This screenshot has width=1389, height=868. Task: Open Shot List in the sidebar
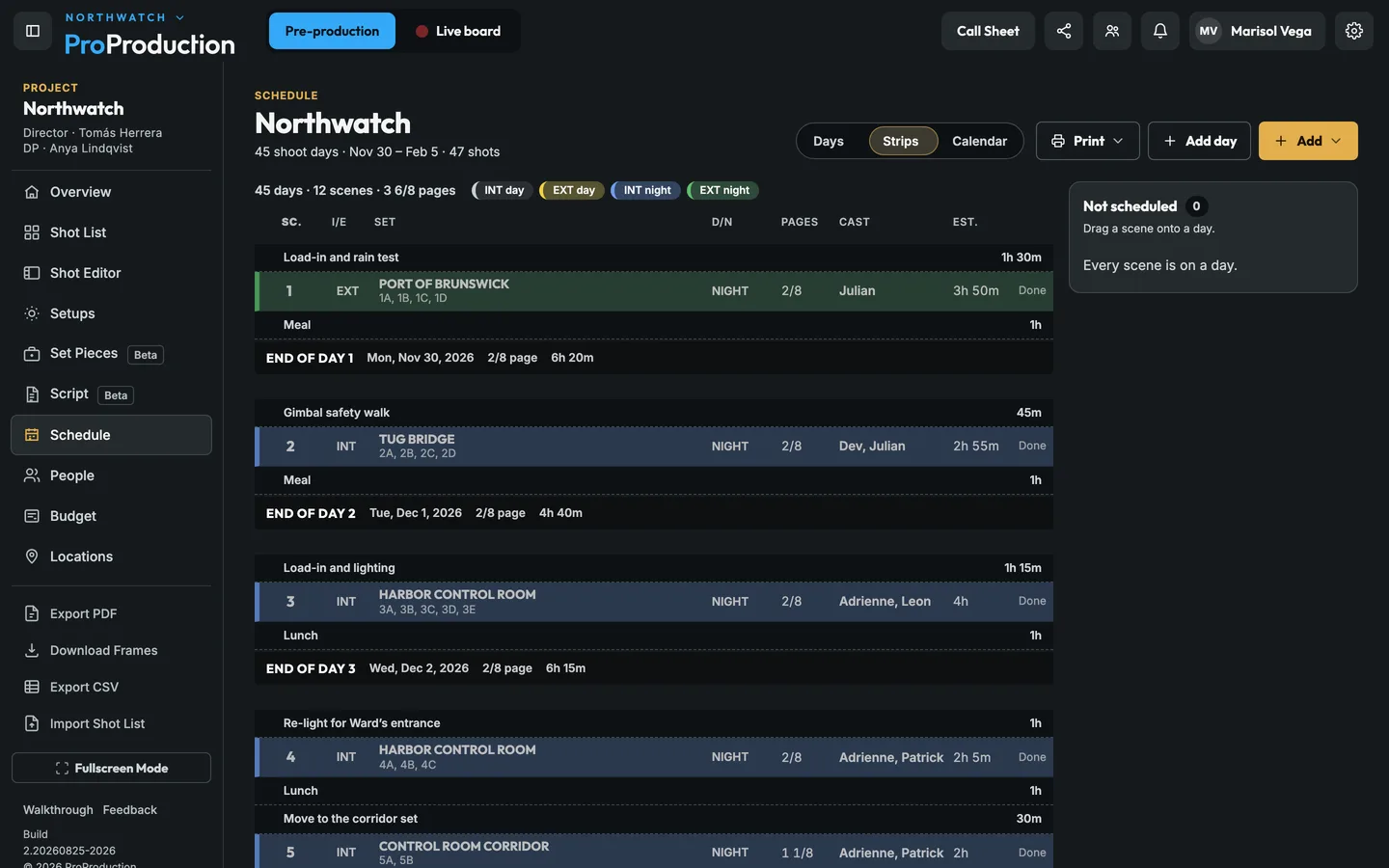(111, 232)
